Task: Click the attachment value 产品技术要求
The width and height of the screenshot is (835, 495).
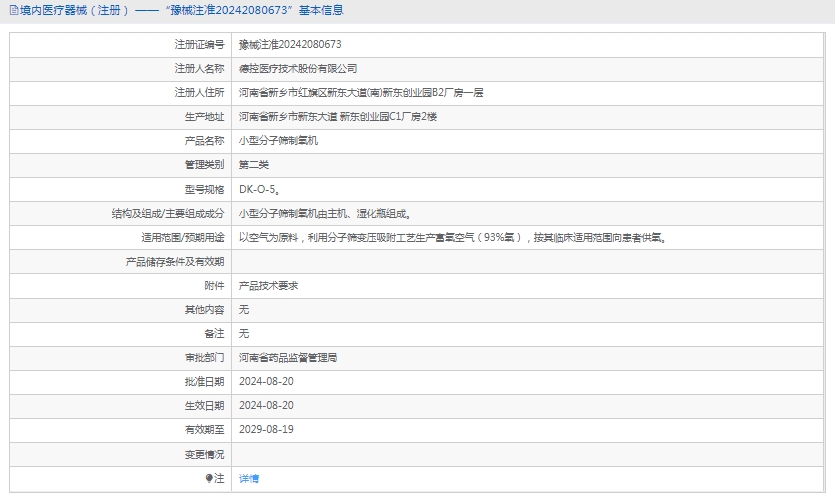Action: (268, 286)
